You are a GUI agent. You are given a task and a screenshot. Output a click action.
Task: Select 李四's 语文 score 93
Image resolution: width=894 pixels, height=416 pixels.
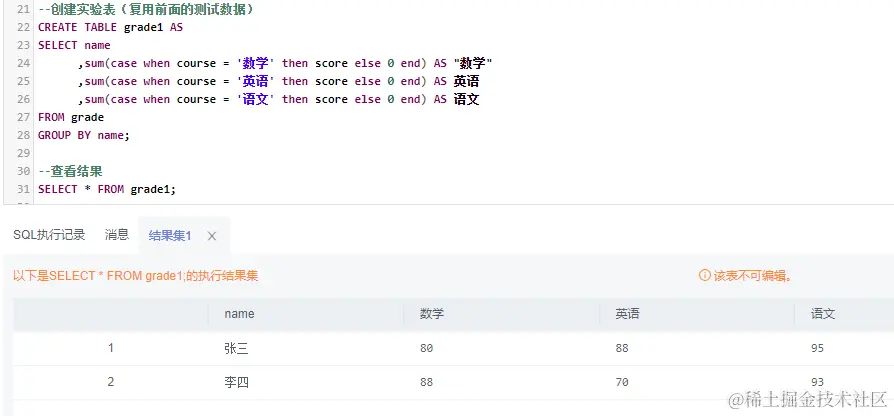[818, 382]
